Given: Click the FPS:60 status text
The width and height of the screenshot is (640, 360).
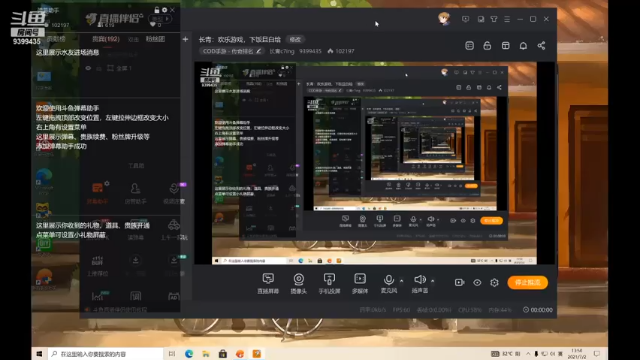Looking at the screenshot, I should click(x=401, y=310).
